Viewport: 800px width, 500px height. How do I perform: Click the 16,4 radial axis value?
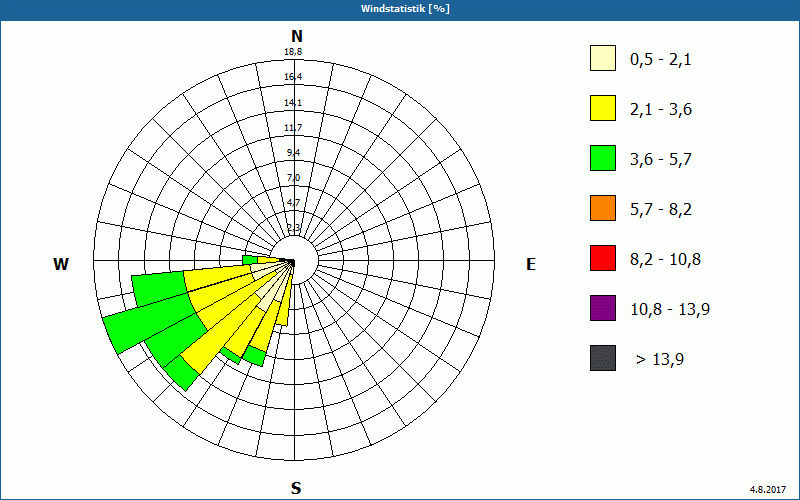(x=293, y=77)
